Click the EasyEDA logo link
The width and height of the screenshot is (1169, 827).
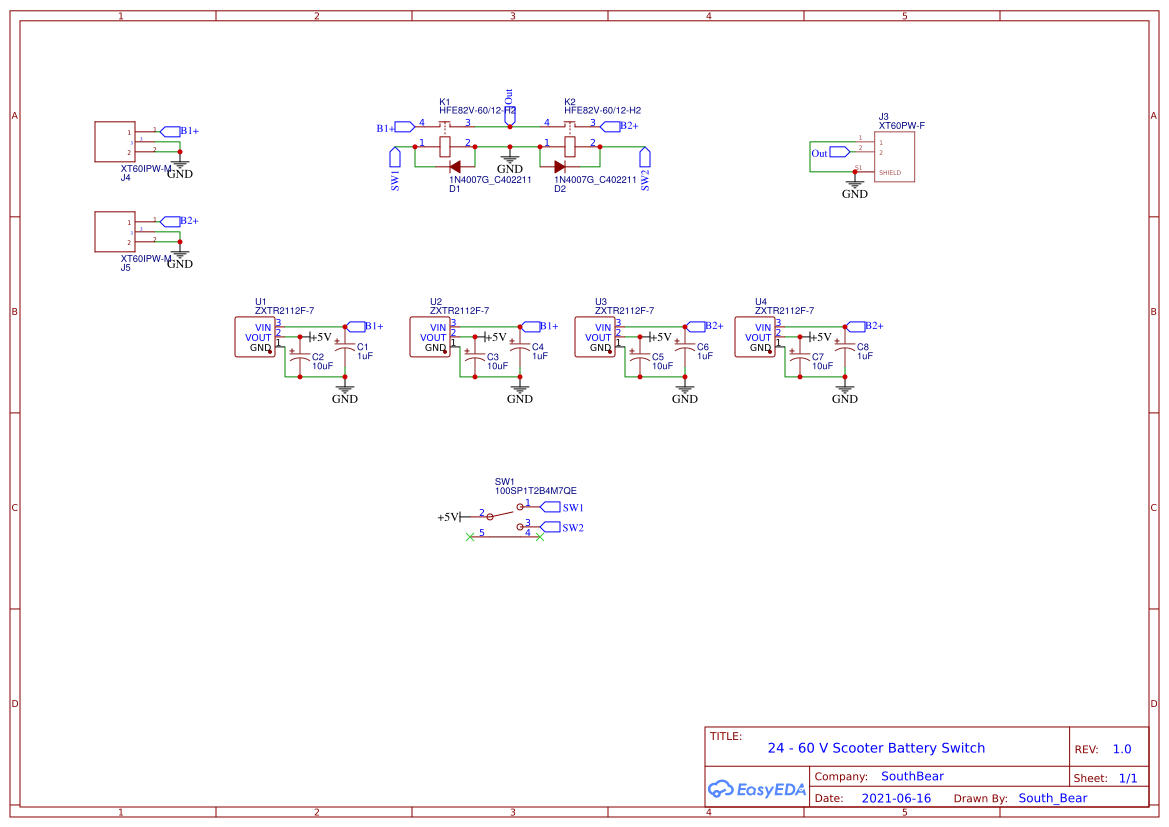(757, 789)
